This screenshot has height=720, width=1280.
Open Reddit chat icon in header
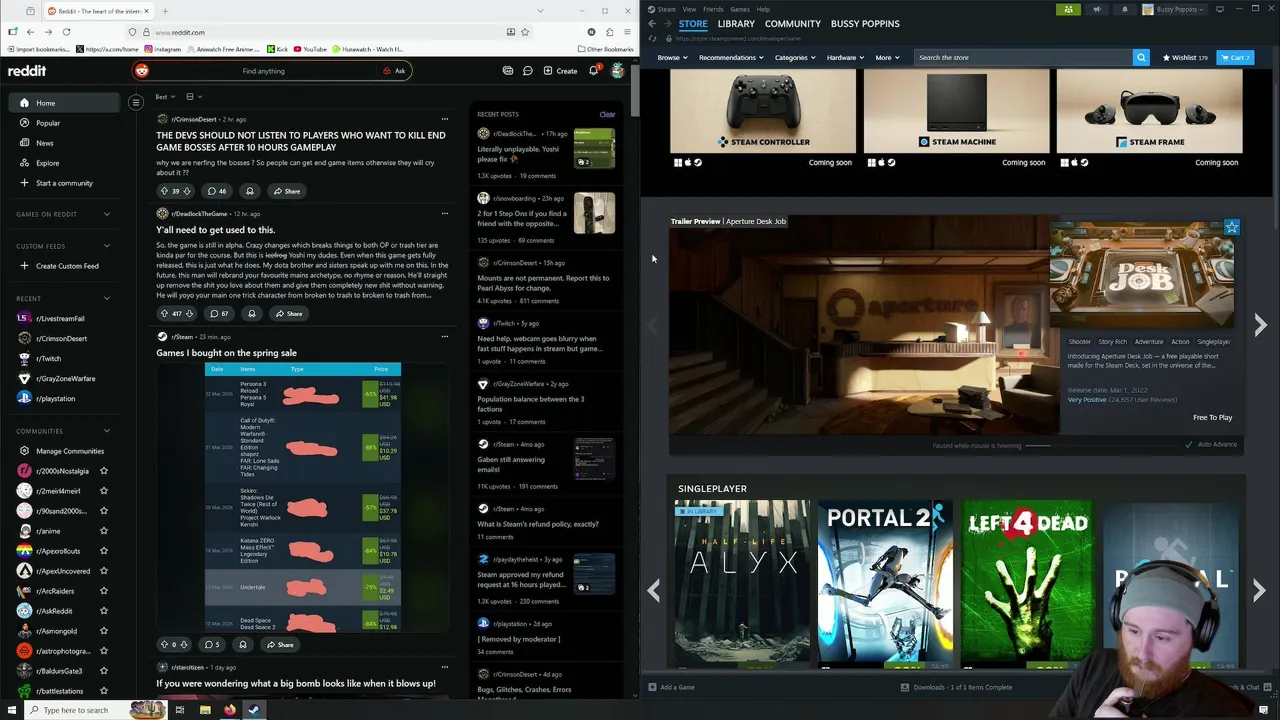(x=527, y=71)
